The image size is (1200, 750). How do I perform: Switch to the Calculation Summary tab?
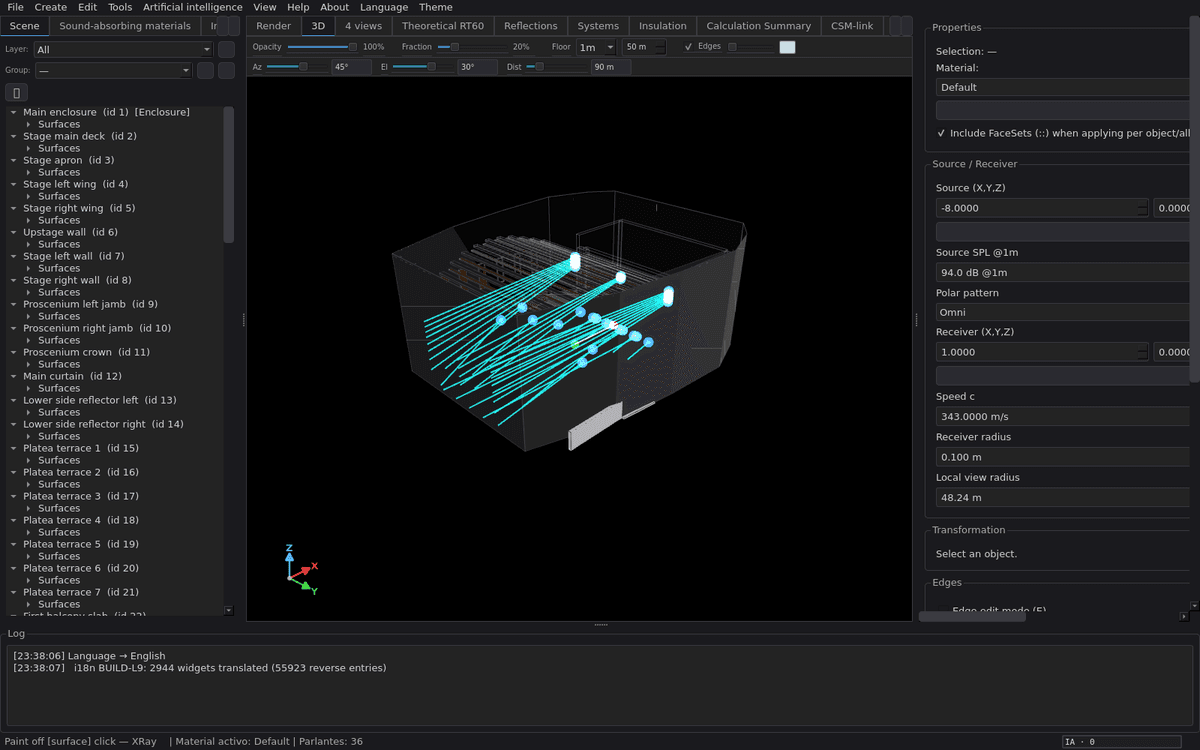pyautogui.click(x=759, y=26)
